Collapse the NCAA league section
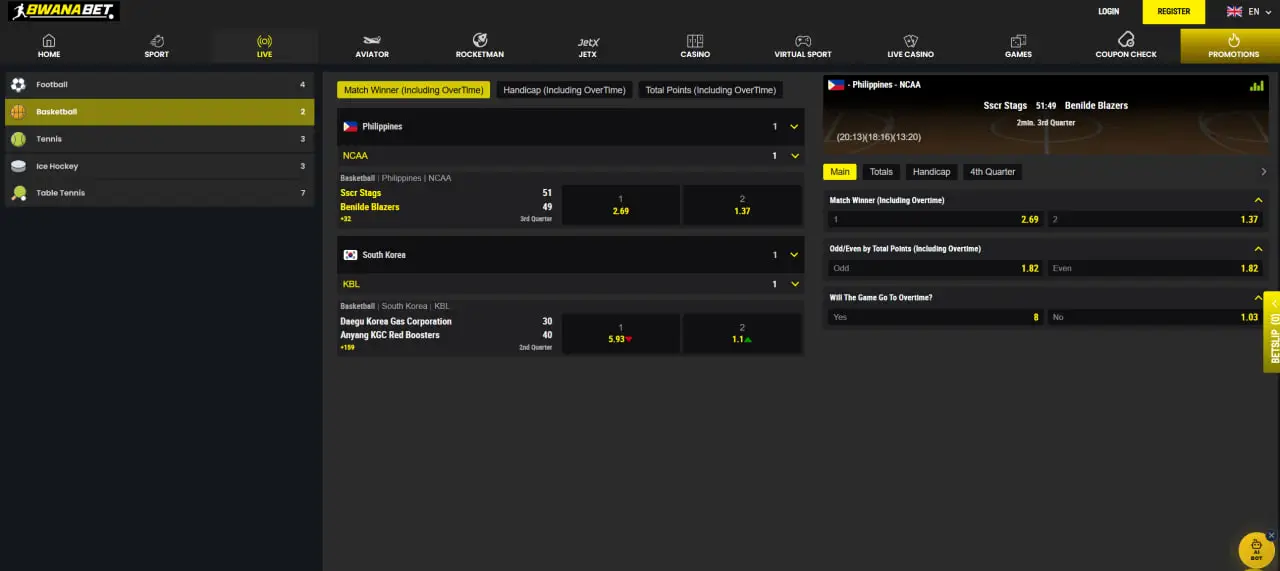Image resolution: width=1280 pixels, height=571 pixels. (x=794, y=156)
